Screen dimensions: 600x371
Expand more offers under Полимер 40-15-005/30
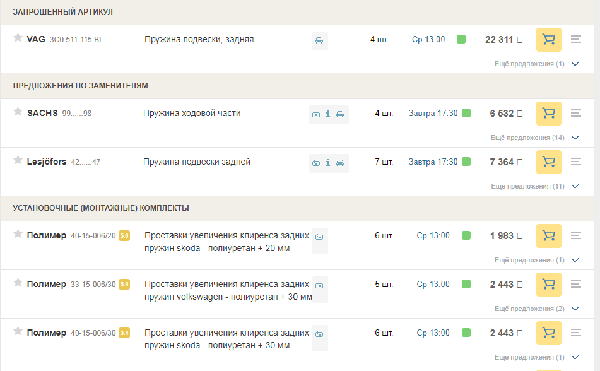pos(536,357)
